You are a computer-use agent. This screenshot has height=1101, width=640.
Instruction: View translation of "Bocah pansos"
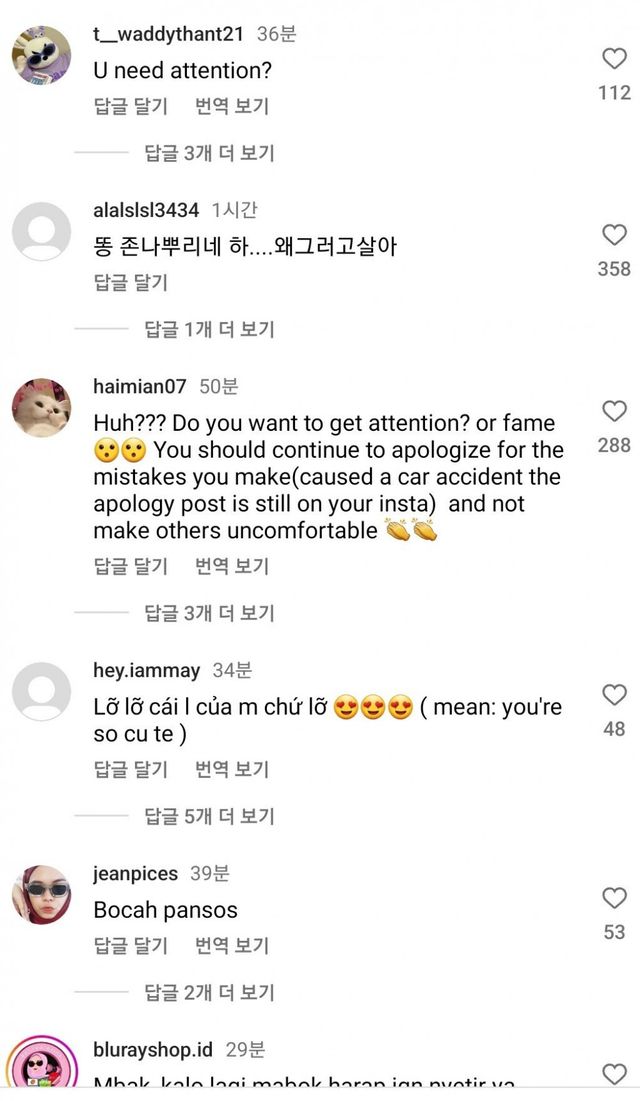[x=232, y=945]
